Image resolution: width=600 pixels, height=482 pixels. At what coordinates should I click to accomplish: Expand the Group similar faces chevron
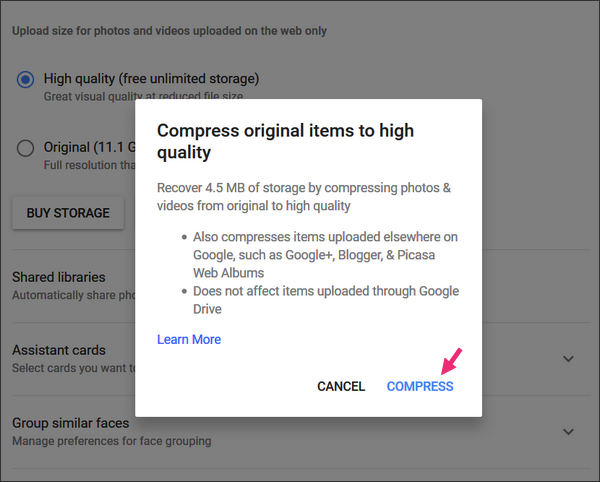tap(569, 432)
